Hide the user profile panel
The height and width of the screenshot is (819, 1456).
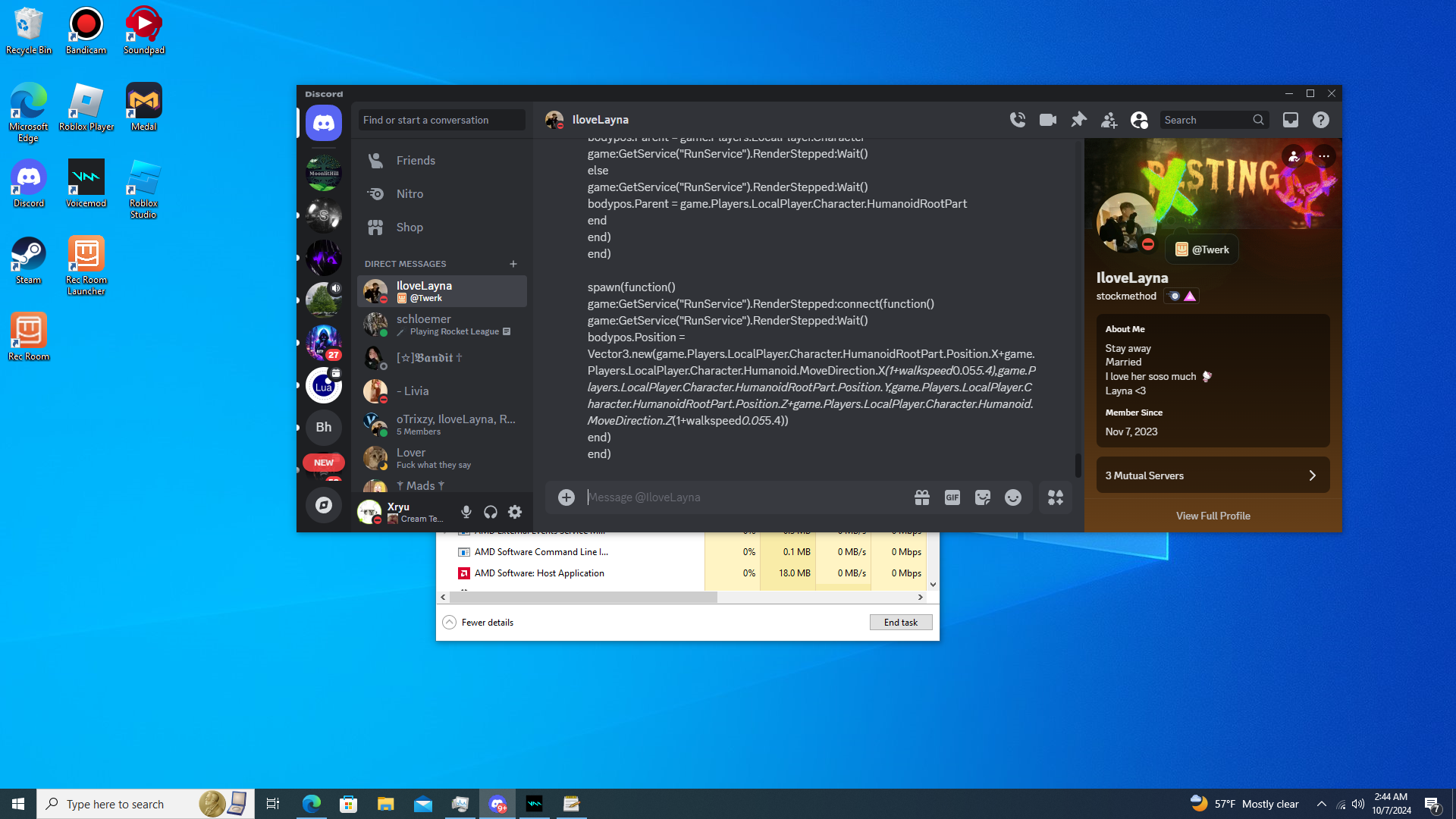pyautogui.click(x=1139, y=120)
